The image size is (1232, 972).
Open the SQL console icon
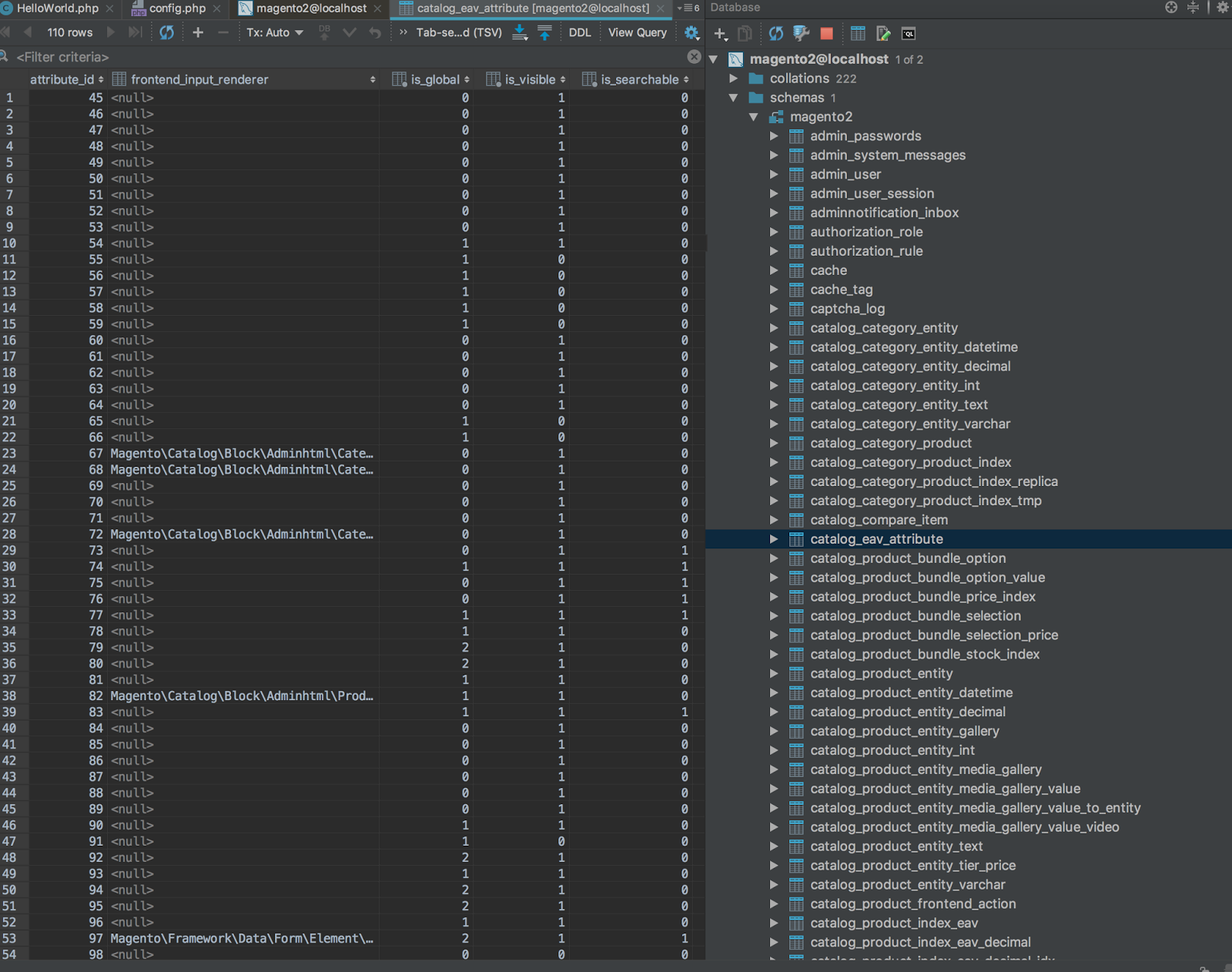(x=909, y=33)
